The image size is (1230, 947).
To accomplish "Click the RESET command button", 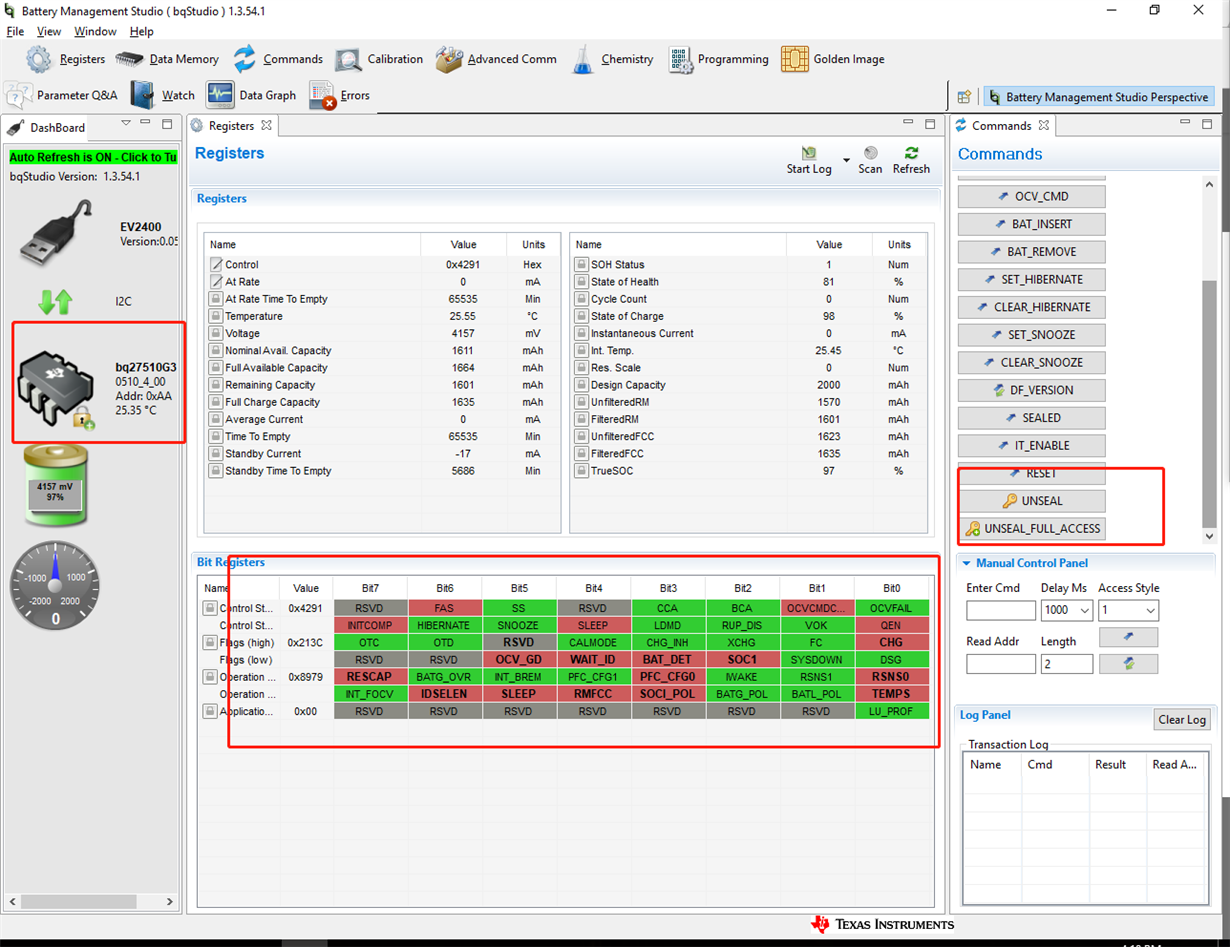I will tap(1032, 473).
